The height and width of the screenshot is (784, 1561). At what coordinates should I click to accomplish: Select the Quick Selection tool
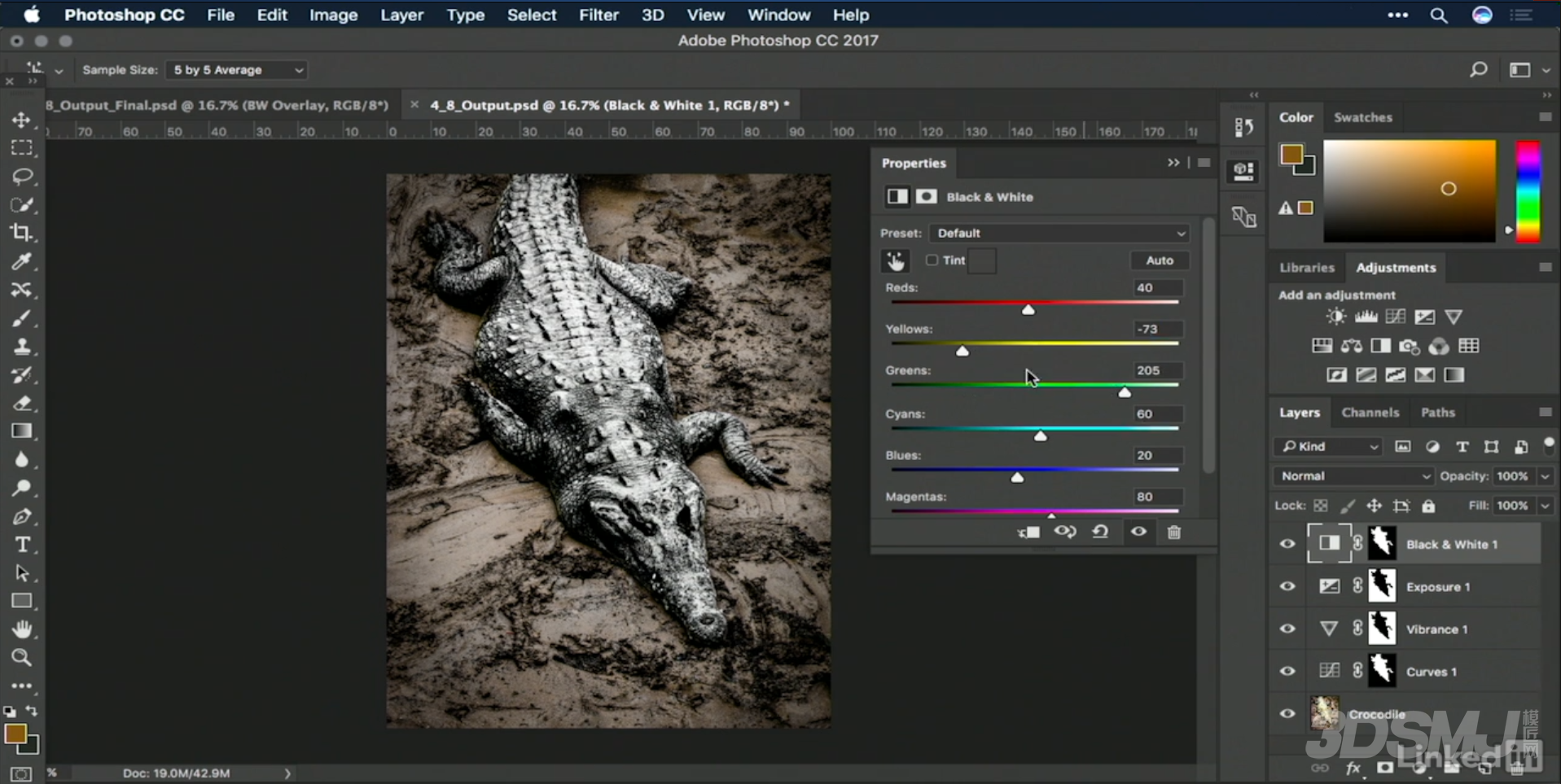[22, 204]
